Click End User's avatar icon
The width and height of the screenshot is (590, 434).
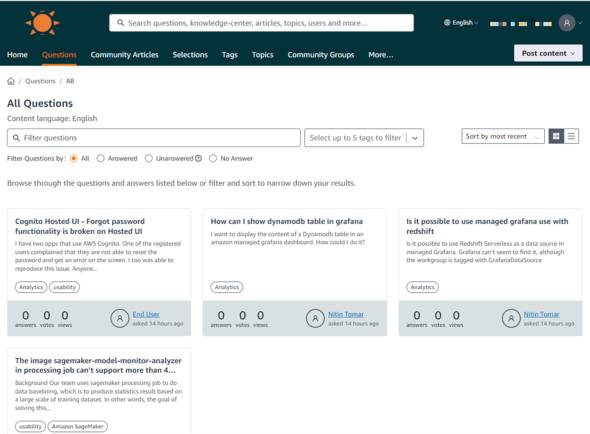pos(120,318)
